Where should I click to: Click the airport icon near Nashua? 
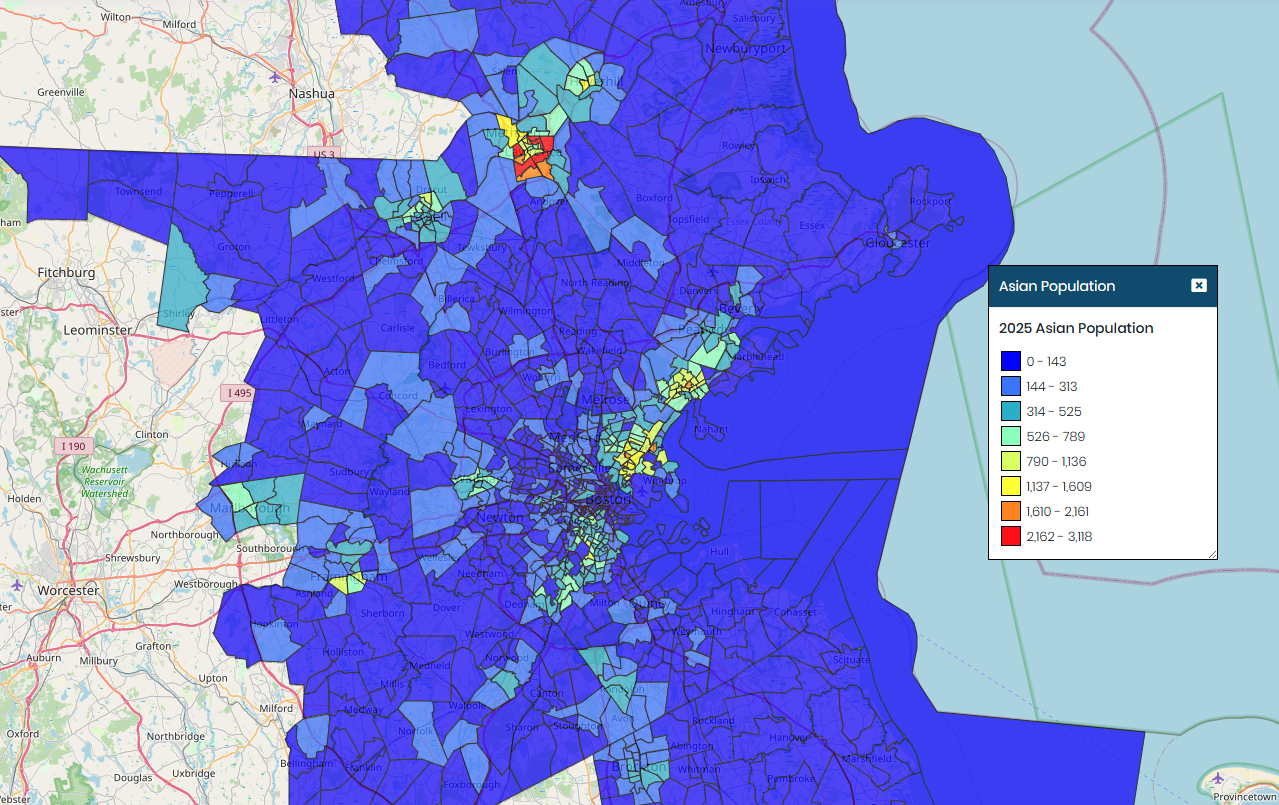(277, 76)
